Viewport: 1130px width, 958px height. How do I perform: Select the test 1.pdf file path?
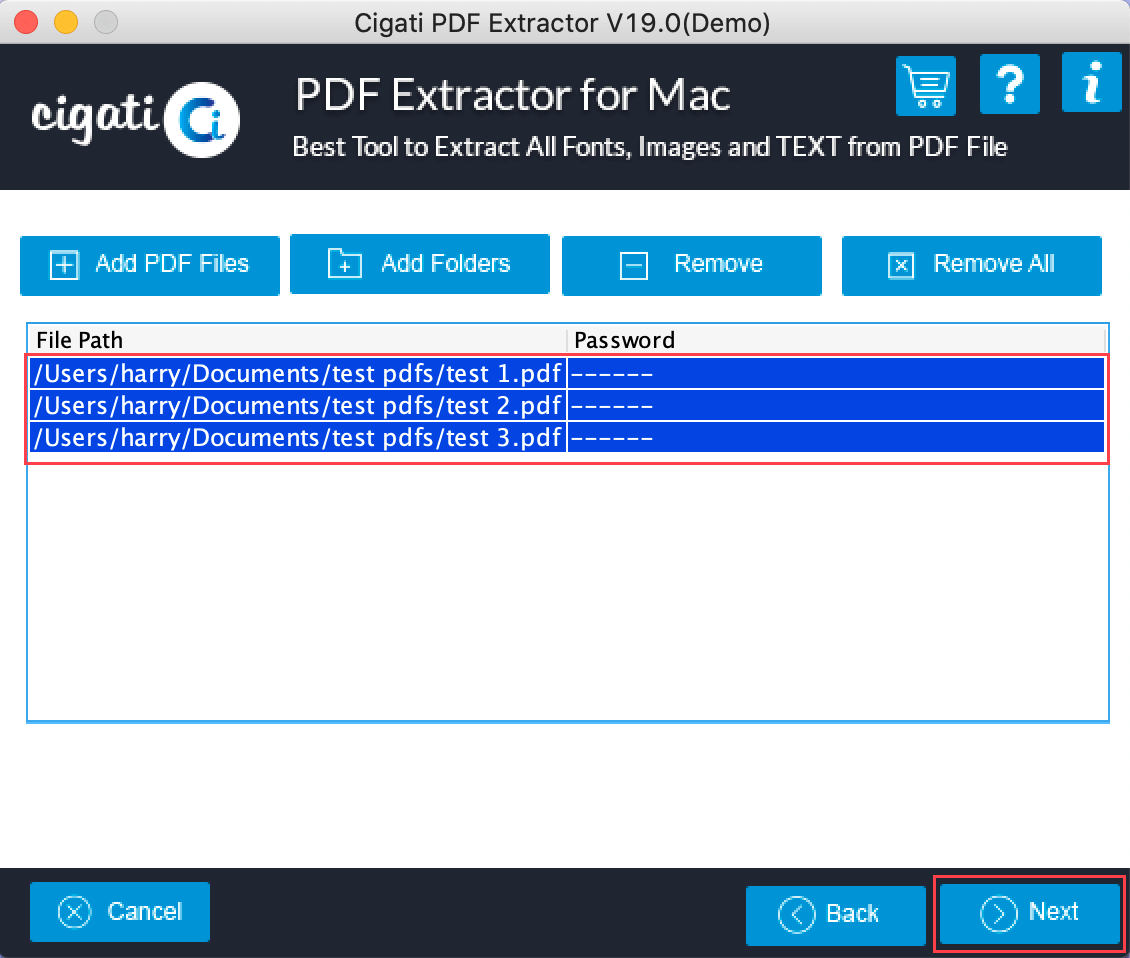coord(298,373)
